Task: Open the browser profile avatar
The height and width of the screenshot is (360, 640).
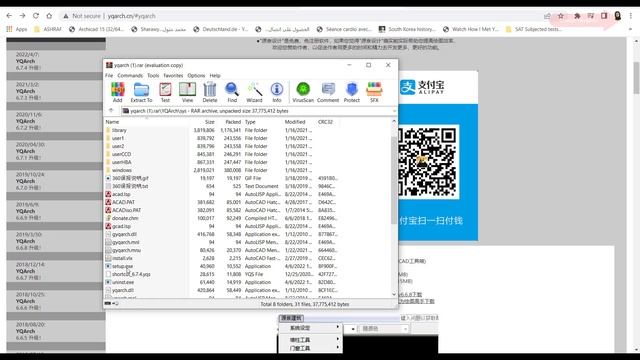Action: point(618,16)
